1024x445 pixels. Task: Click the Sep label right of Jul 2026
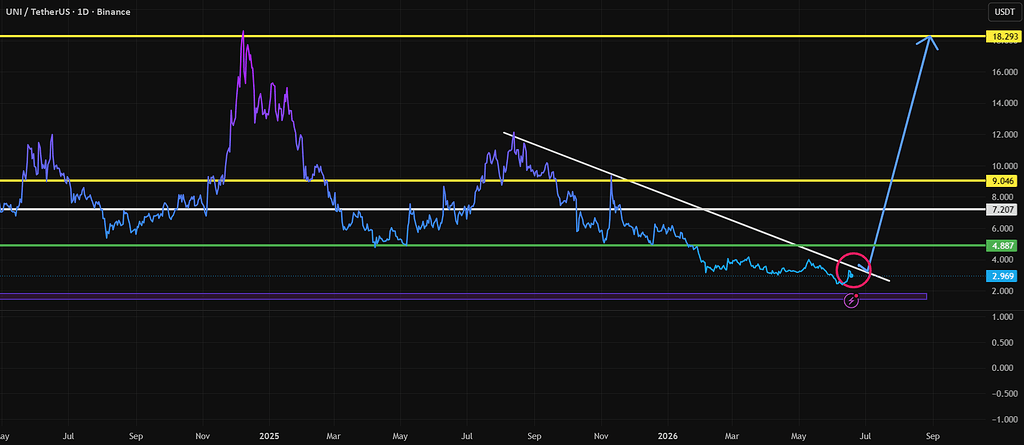[933, 435]
